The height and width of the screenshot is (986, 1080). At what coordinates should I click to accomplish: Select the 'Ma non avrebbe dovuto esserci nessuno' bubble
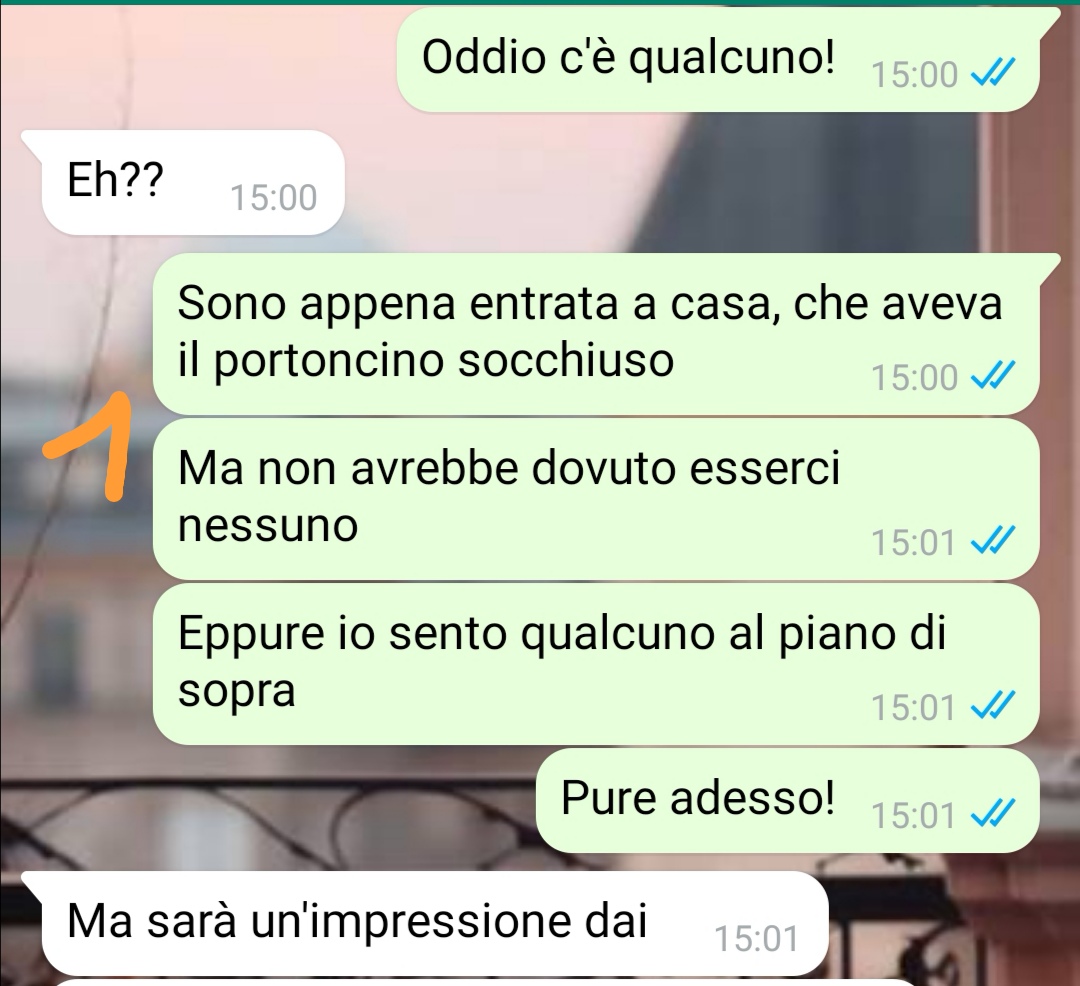(596, 499)
